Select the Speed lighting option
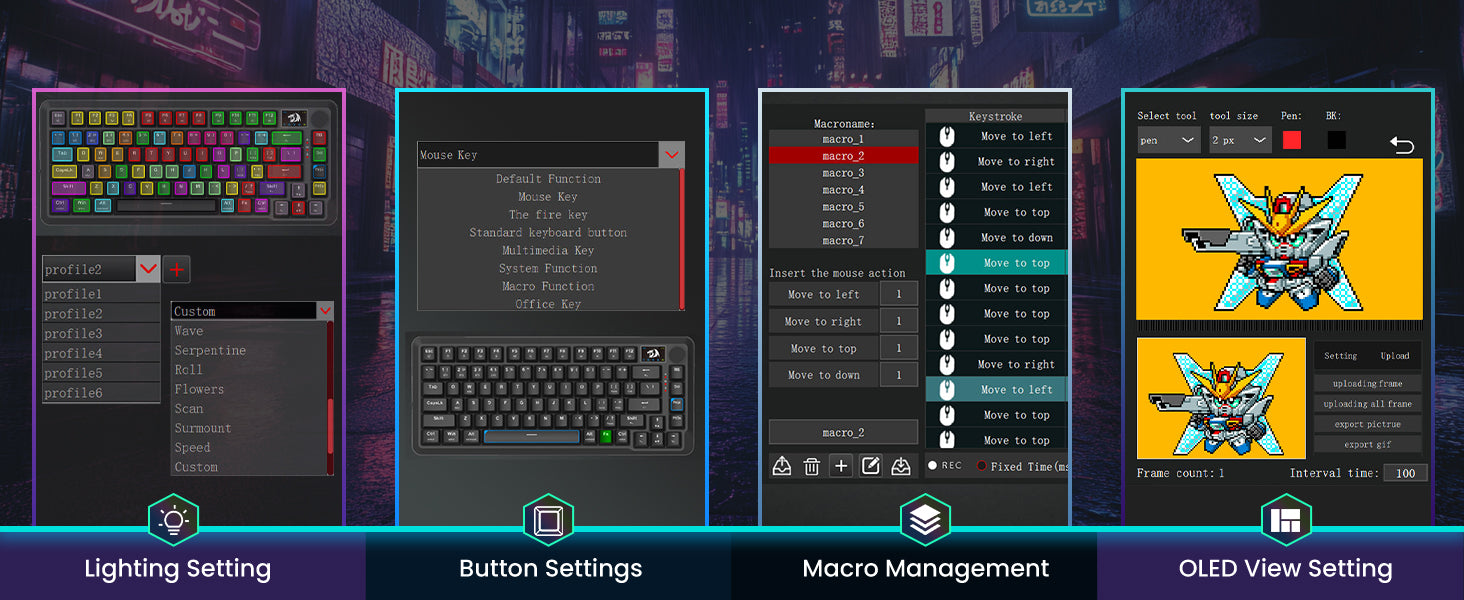1464x600 pixels. [192, 448]
